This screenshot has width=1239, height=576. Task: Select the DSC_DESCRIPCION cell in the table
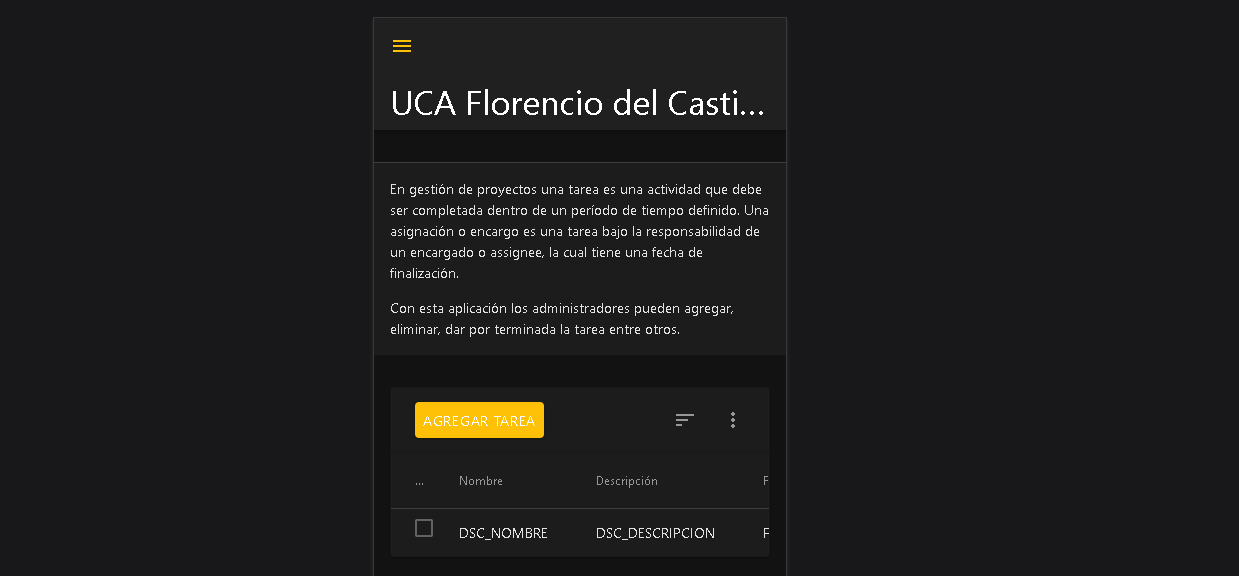point(655,533)
